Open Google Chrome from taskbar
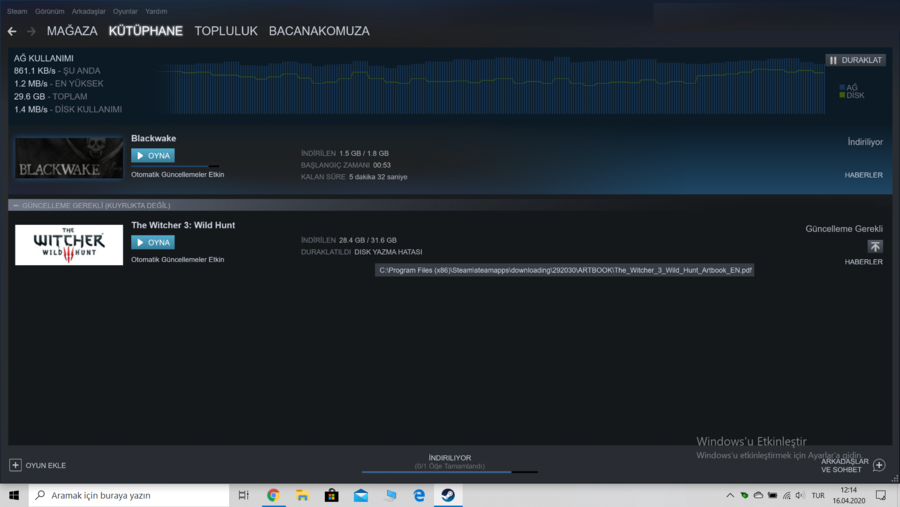The height and width of the screenshot is (507, 900). [x=273, y=495]
